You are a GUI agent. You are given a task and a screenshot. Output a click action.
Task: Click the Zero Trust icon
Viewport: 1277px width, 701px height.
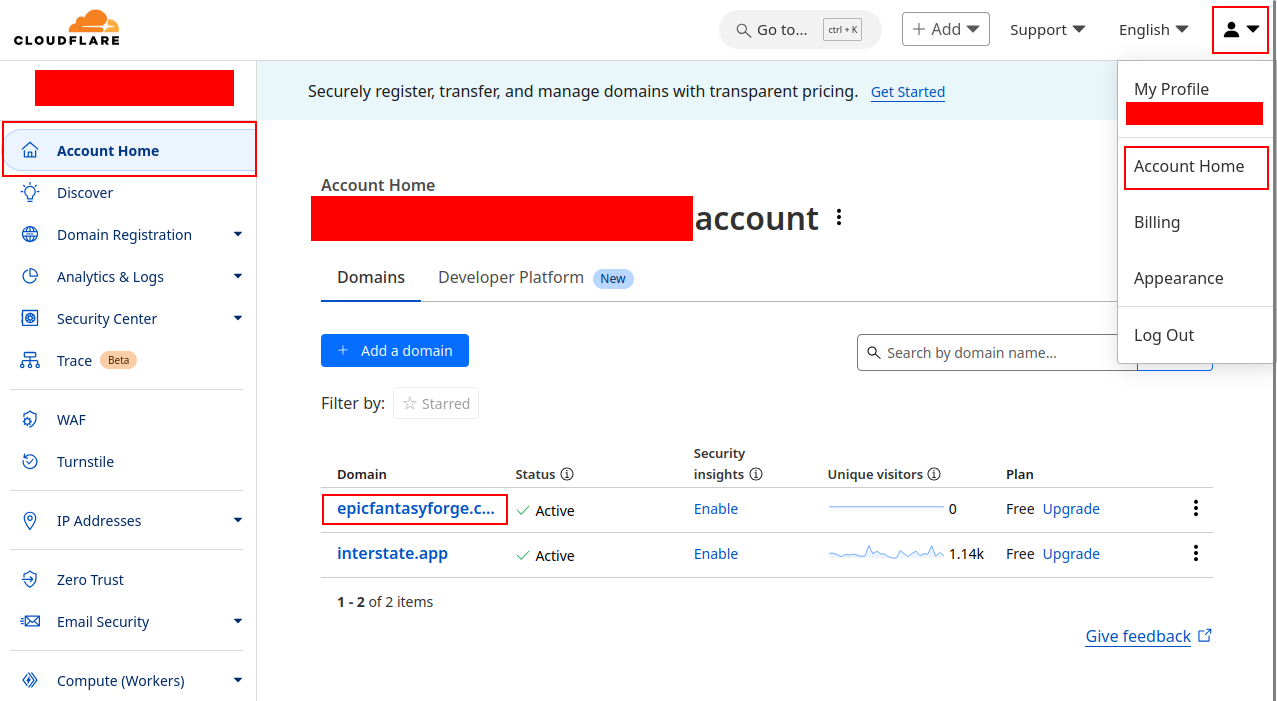point(30,580)
